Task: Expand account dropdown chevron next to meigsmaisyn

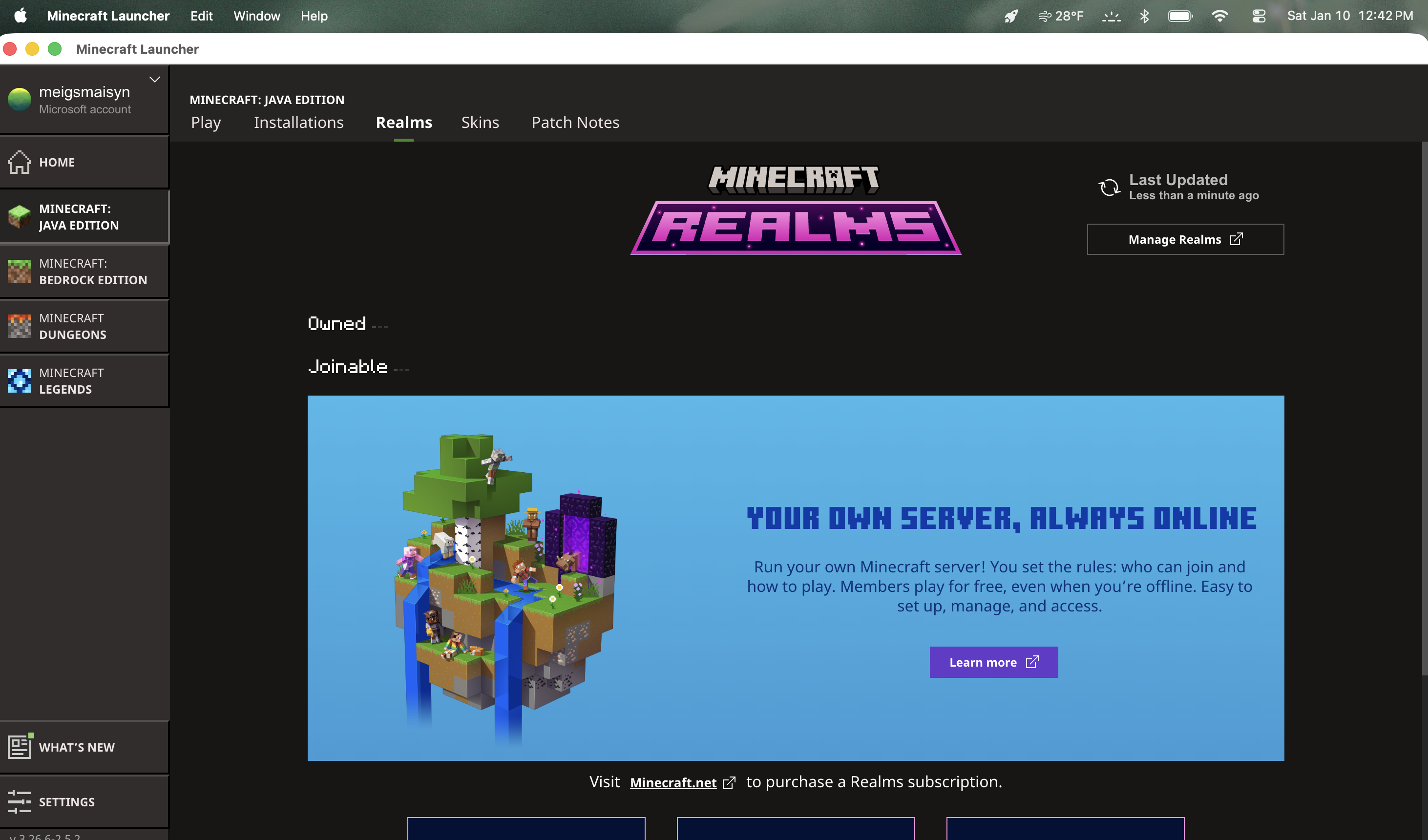Action: tap(155, 79)
